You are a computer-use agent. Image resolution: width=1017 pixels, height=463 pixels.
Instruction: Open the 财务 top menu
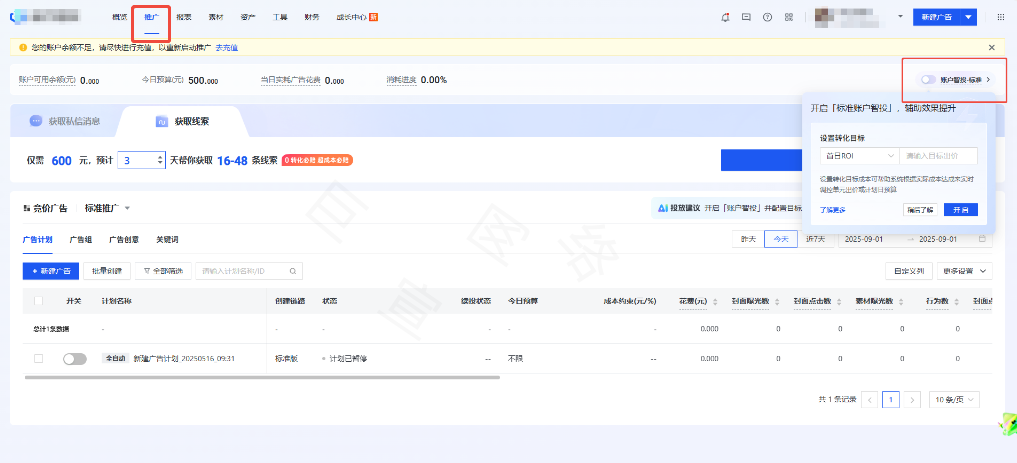(x=312, y=18)
